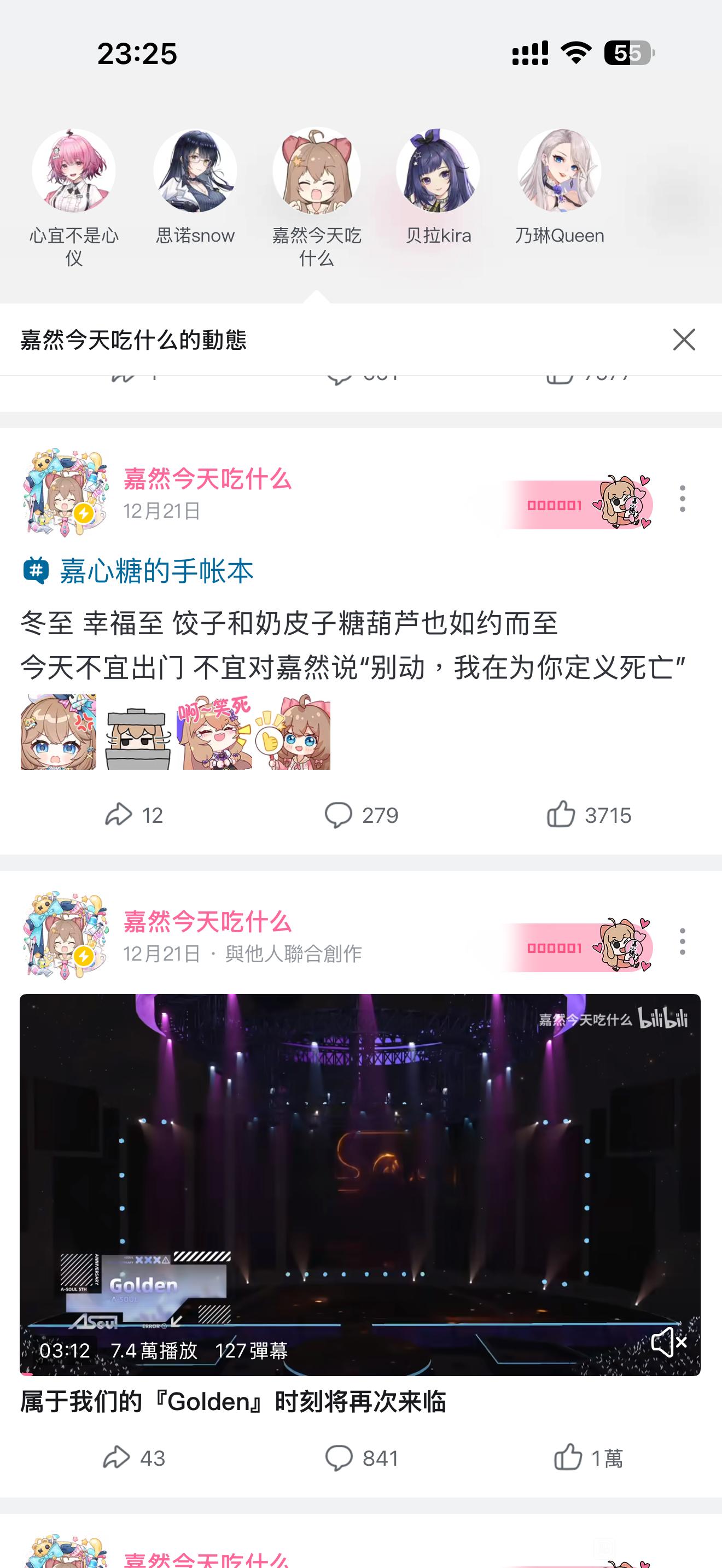Open the more options menu on the 冬至 post

tap(683, 499)
